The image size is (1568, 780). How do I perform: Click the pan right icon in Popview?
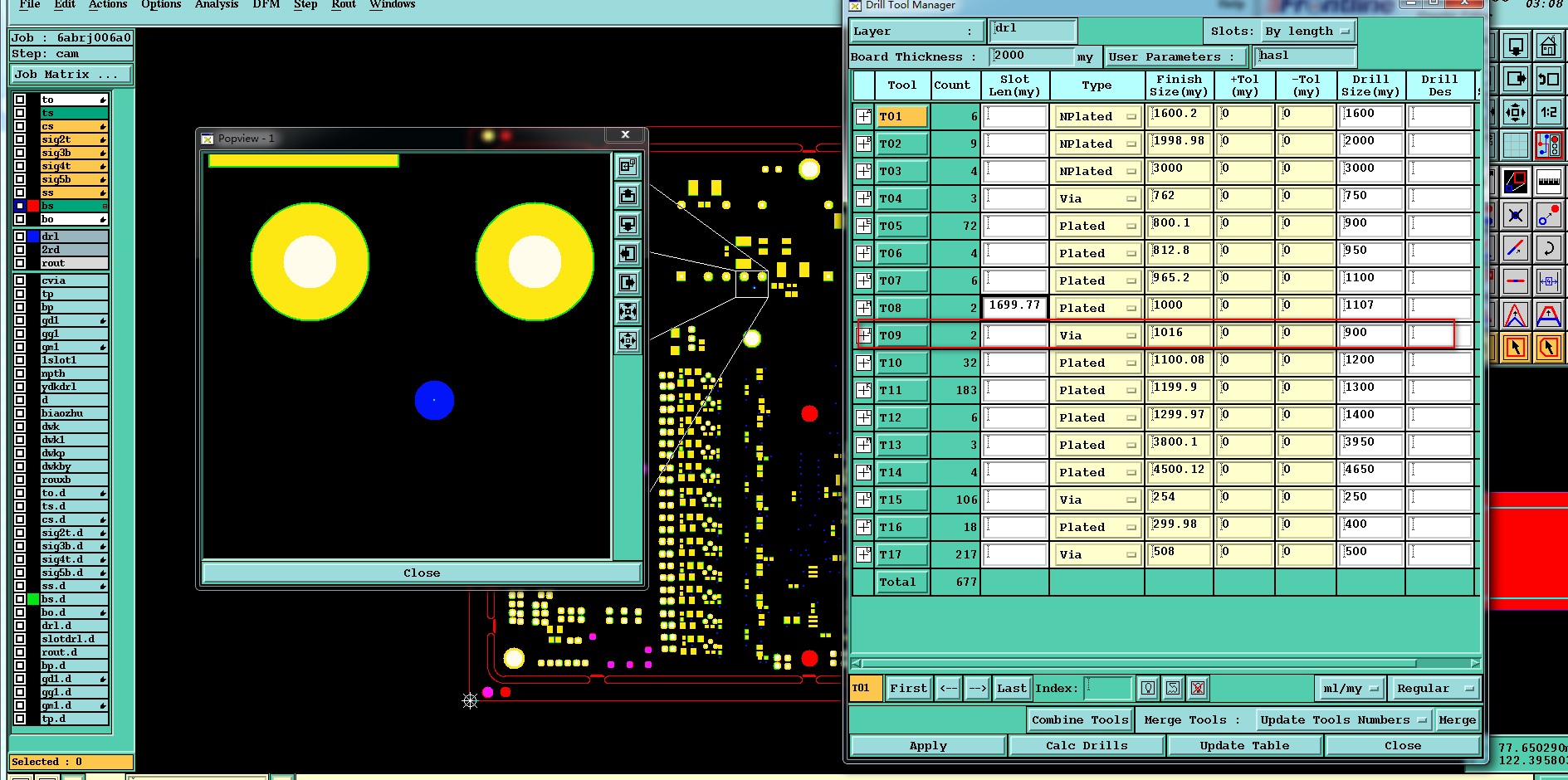[x=628, y=282]
